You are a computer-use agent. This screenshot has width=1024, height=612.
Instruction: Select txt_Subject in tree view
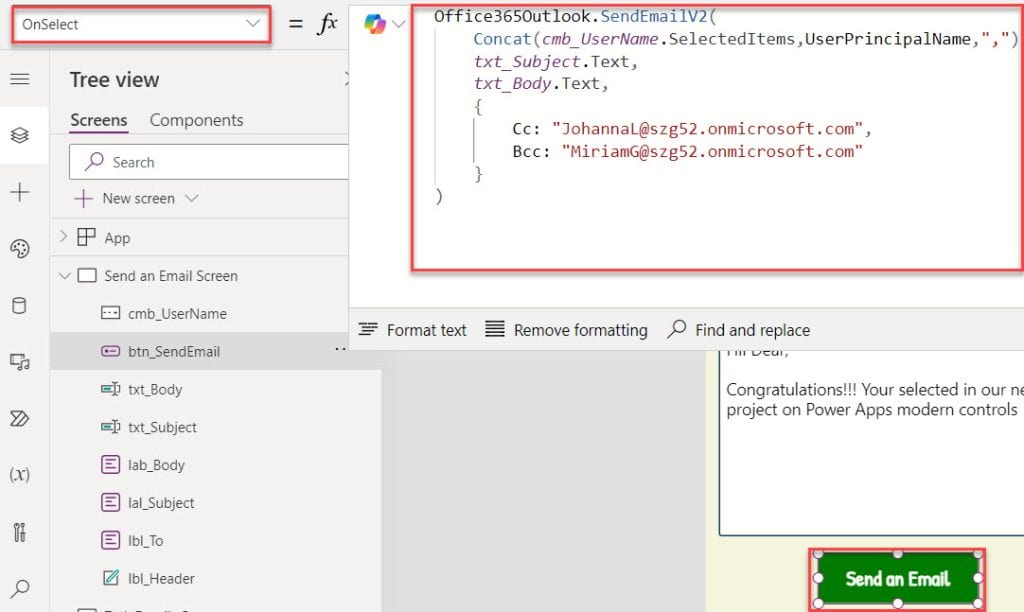162,427
